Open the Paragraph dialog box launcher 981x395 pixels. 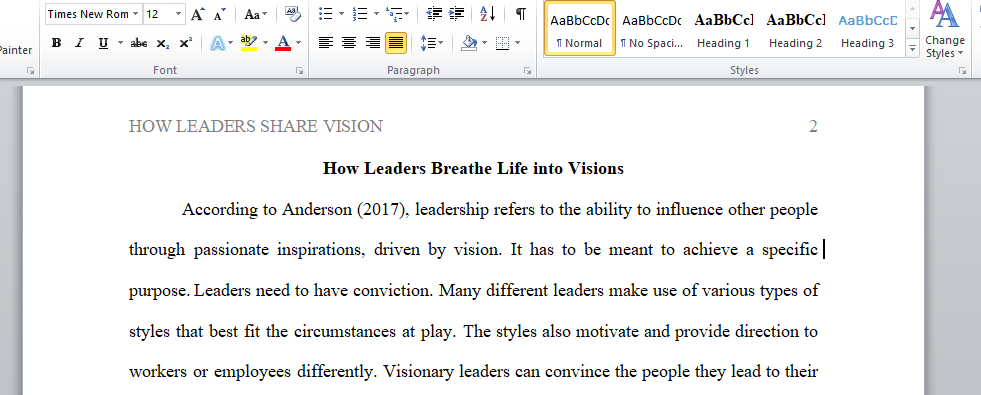[527, 71]
